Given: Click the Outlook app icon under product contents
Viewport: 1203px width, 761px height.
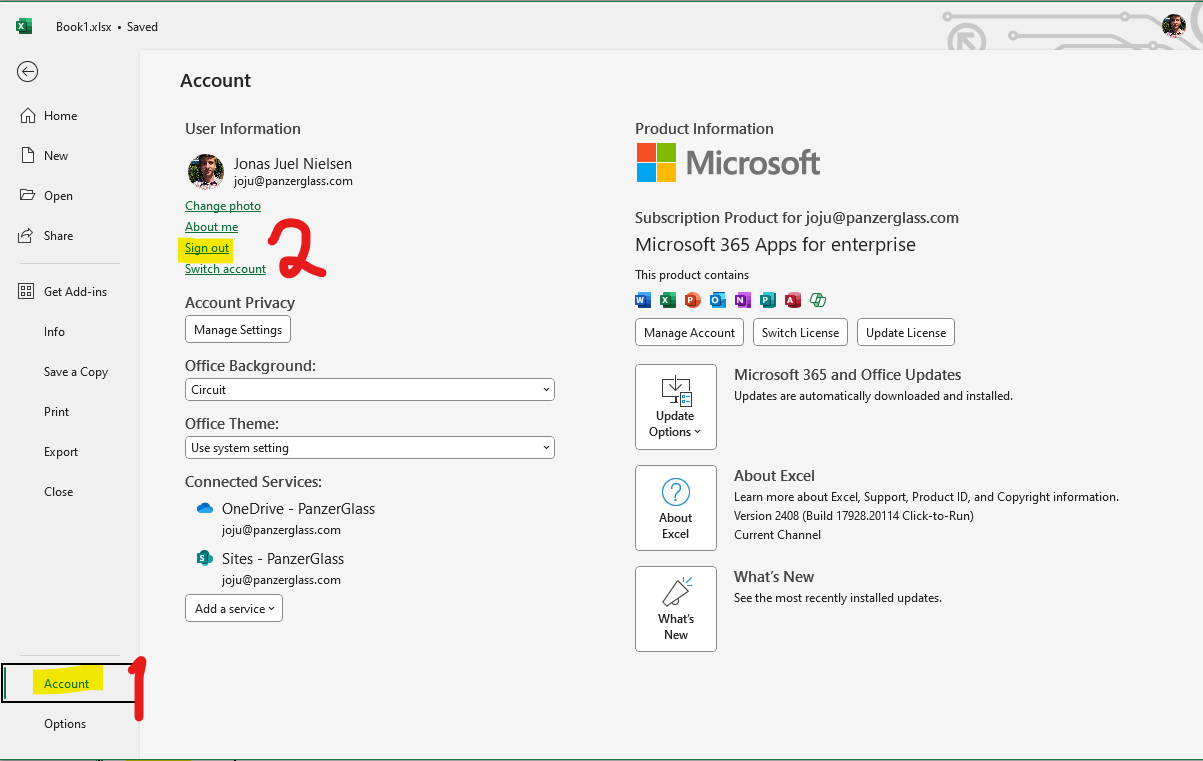Looking at the screenshot, I should coord(718,300).
